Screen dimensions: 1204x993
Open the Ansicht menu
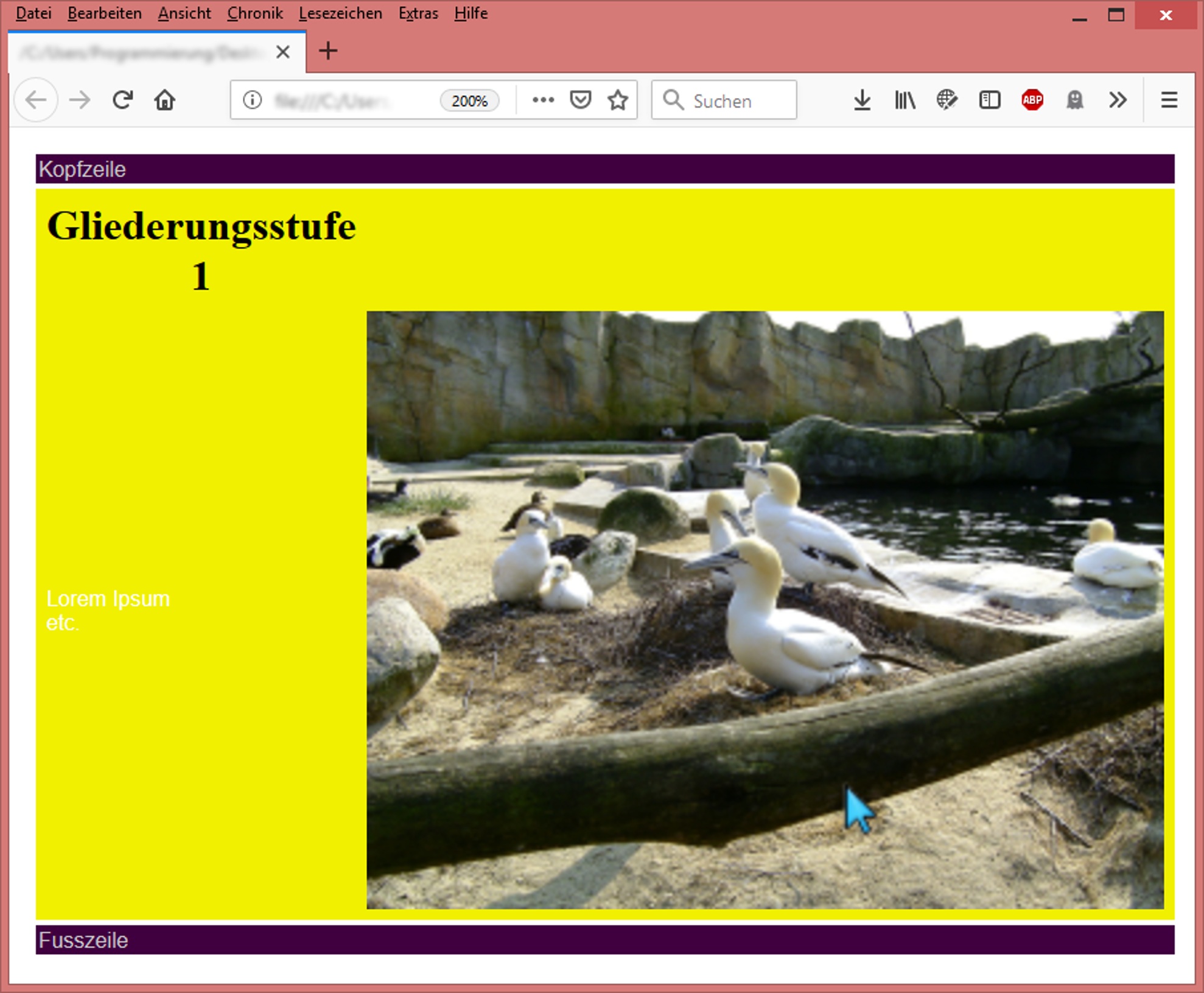(184, 13)
